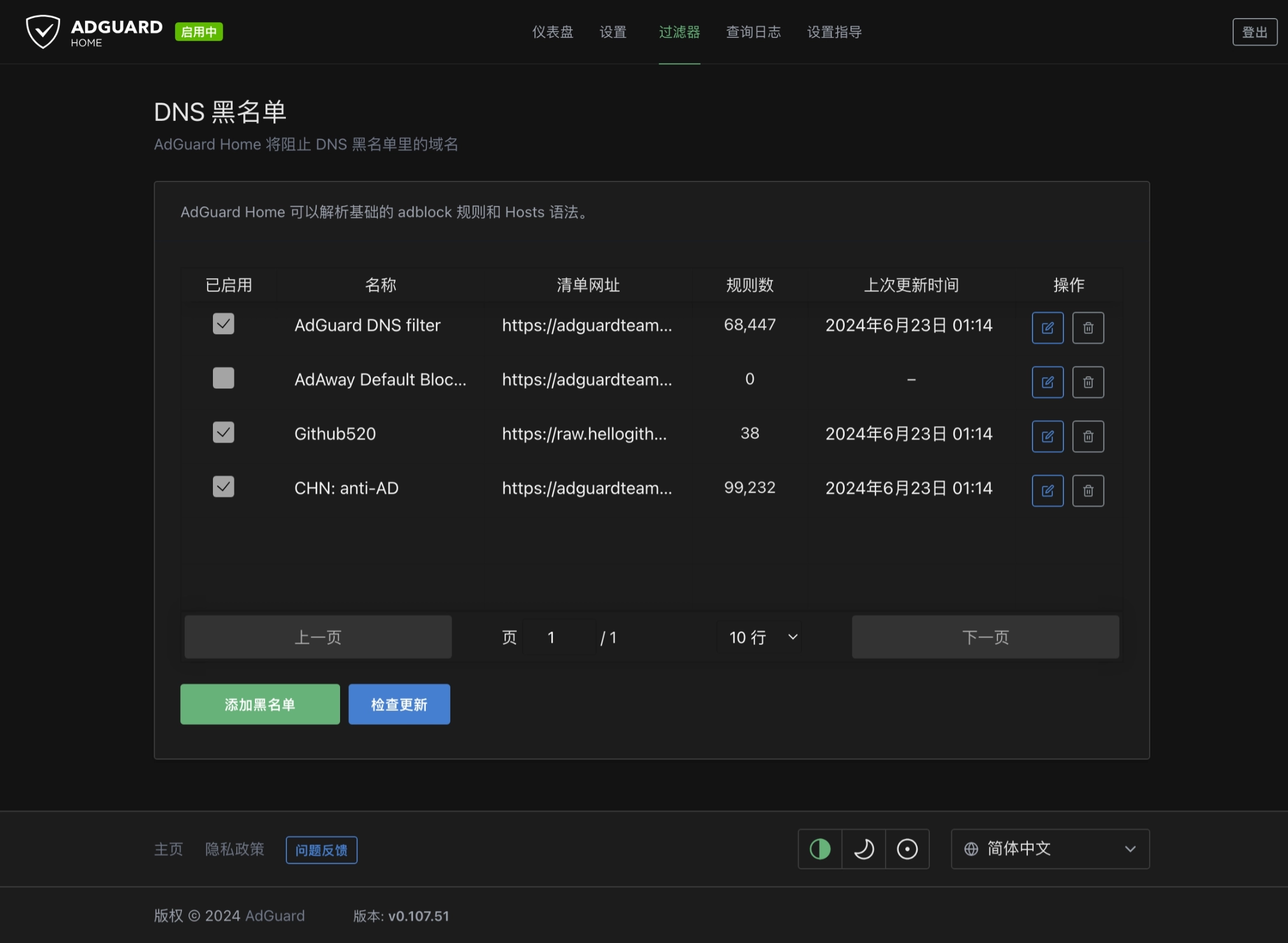Delete the AdGuard DNS filter blocklist

tap(1088, 328)
